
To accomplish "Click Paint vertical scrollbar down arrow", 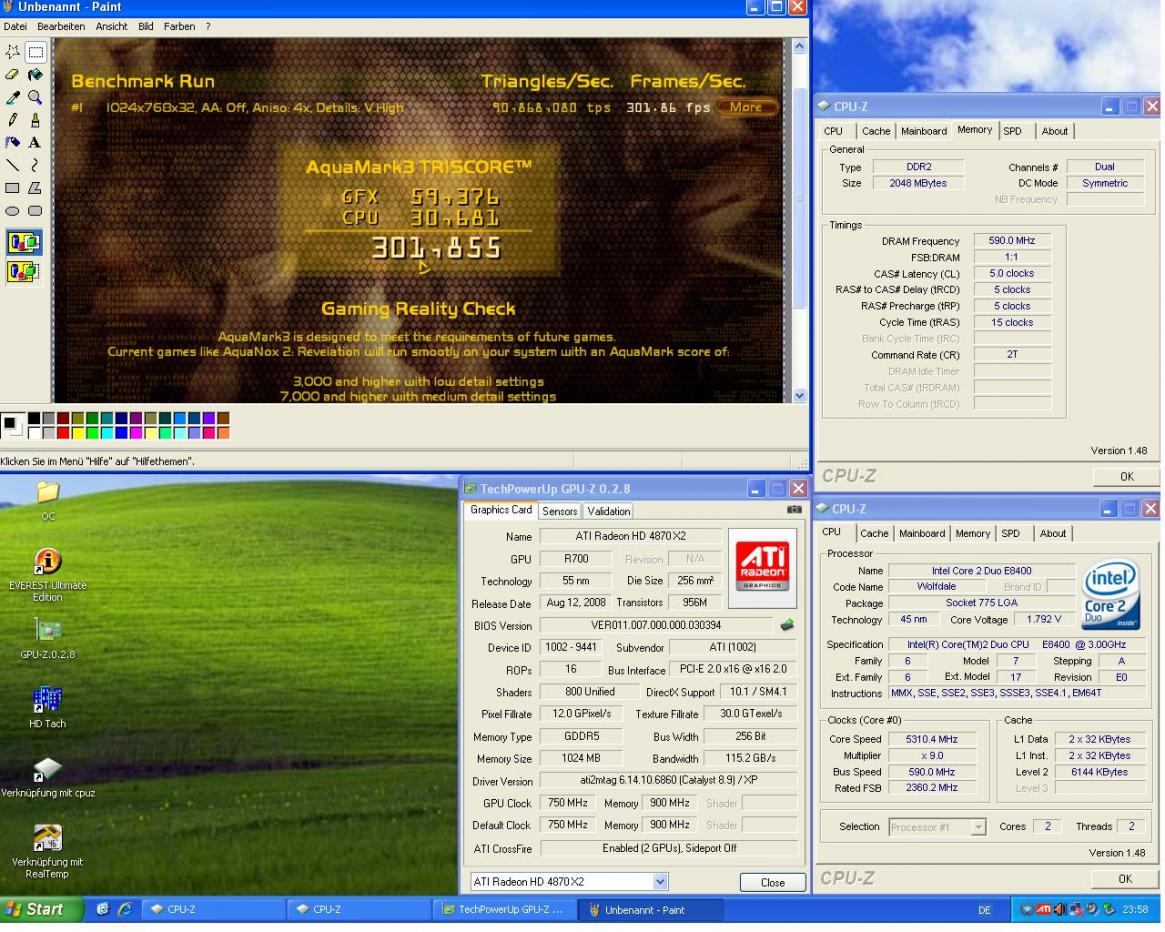I will [799, 395].
